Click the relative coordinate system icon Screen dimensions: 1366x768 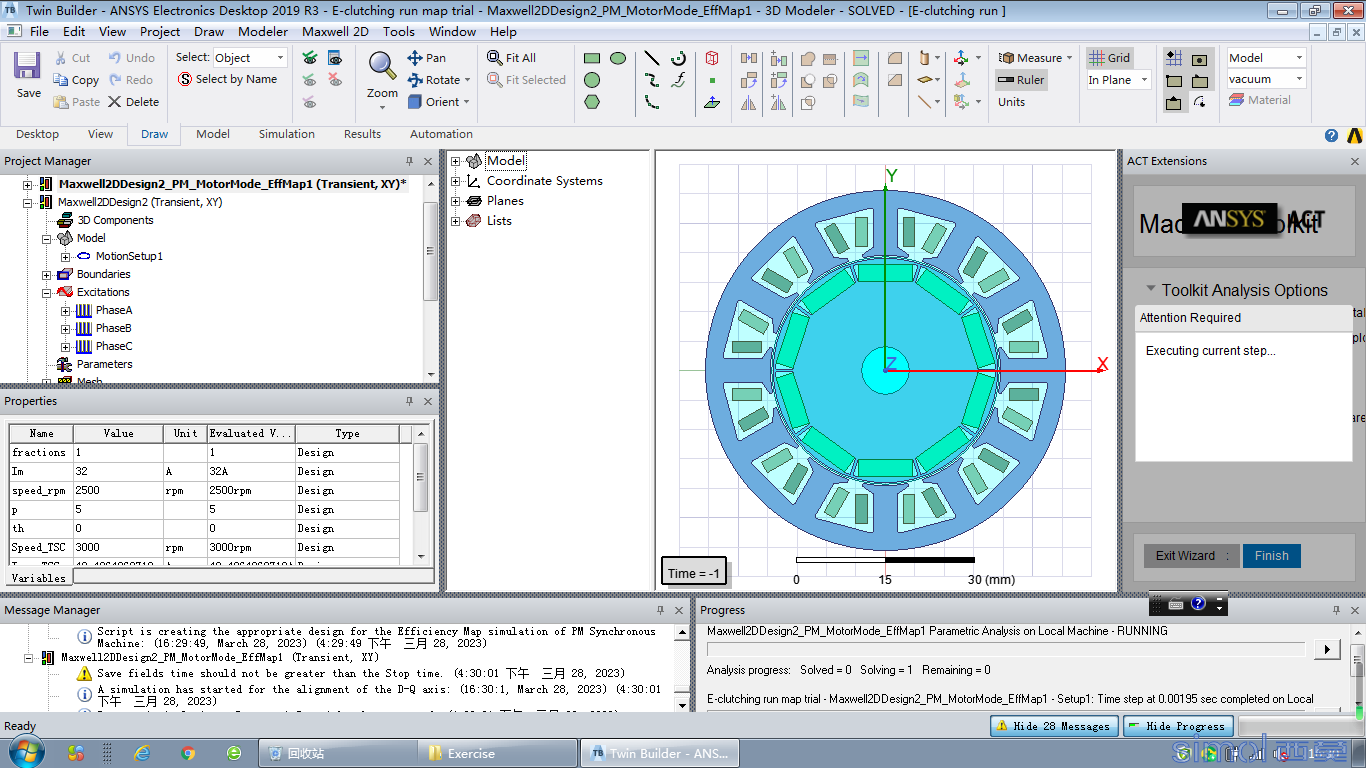pos(962,58)
